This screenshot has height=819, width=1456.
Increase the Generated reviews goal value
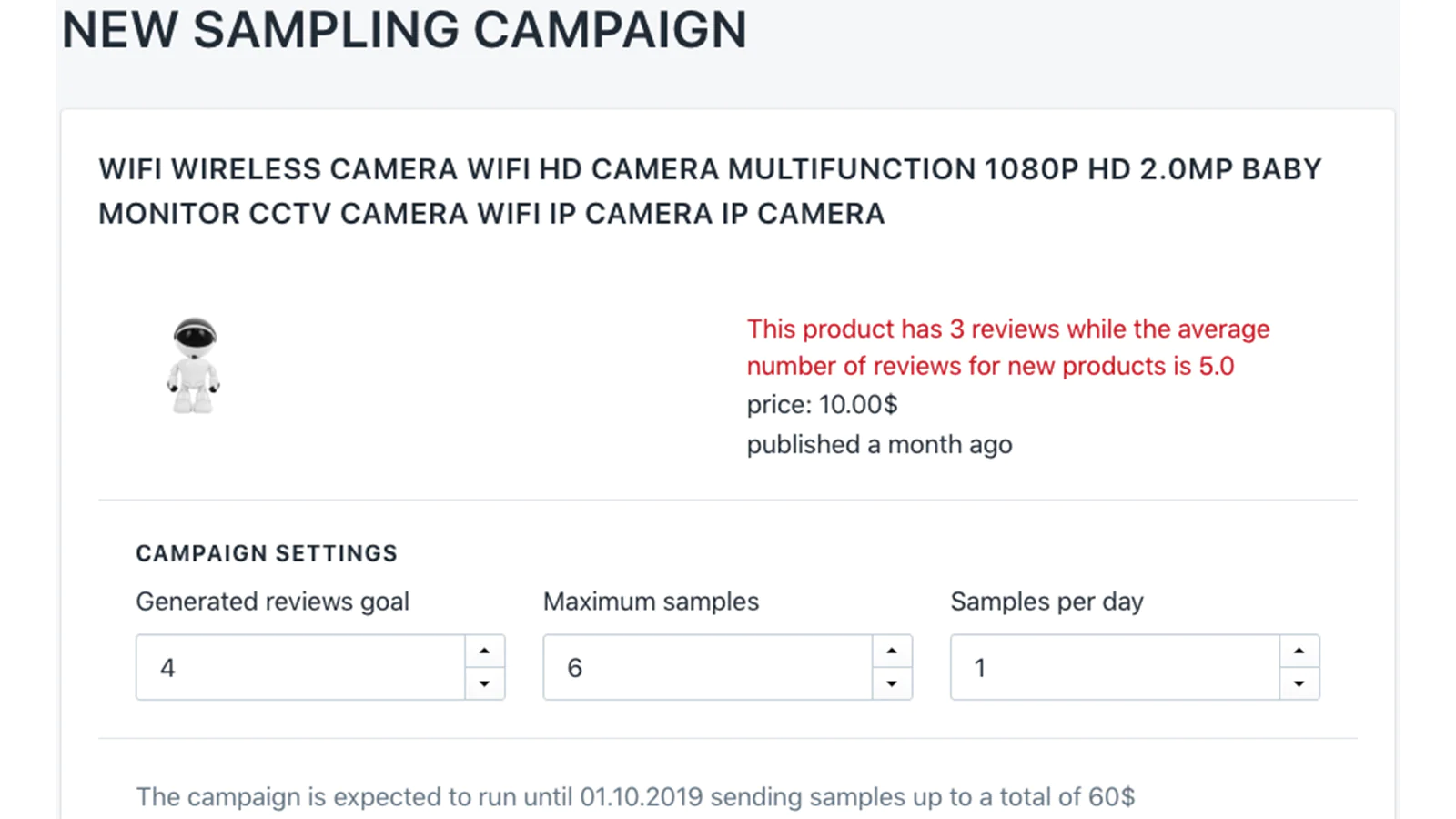click(484, 651)
